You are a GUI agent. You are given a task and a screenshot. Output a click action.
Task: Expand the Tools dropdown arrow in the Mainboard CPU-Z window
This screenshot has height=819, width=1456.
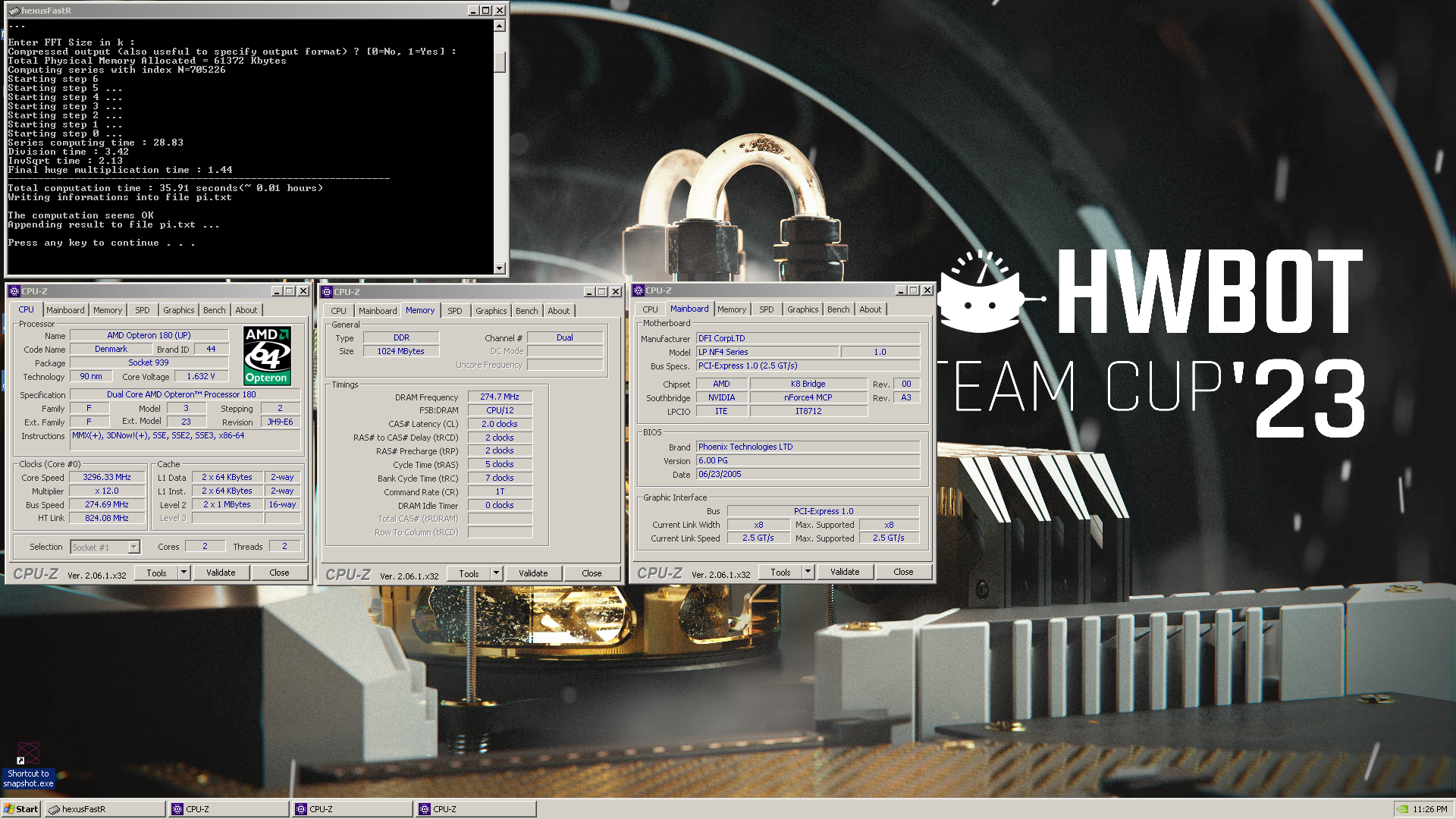pos(808,573)
